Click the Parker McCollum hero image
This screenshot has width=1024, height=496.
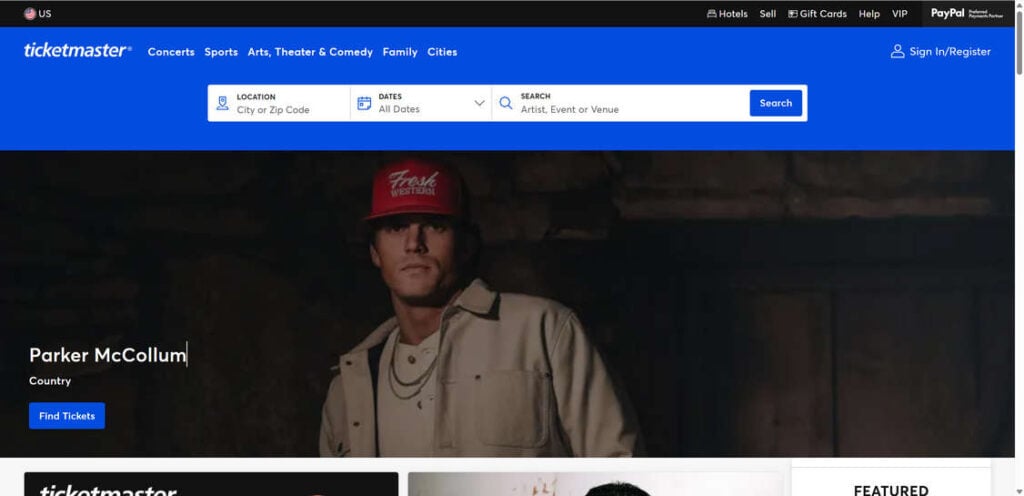[507, 304]
